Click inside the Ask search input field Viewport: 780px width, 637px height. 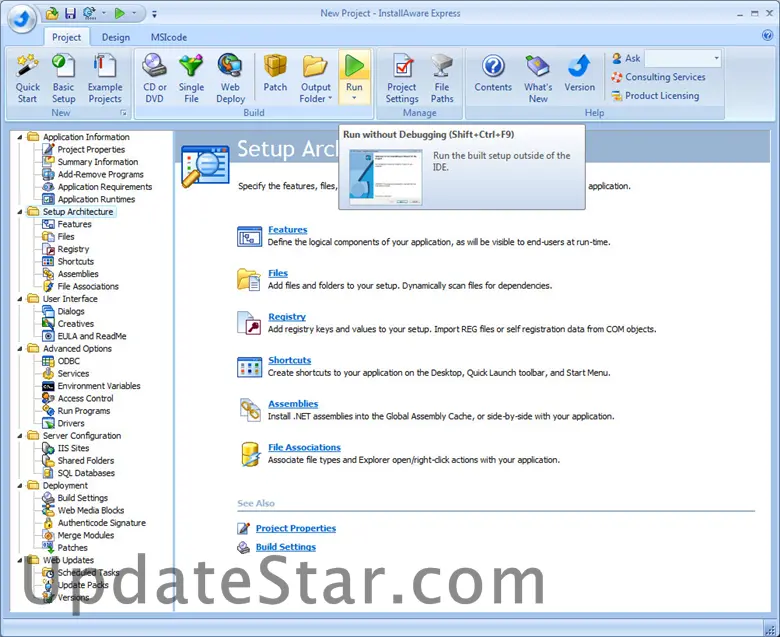(678, 58)
